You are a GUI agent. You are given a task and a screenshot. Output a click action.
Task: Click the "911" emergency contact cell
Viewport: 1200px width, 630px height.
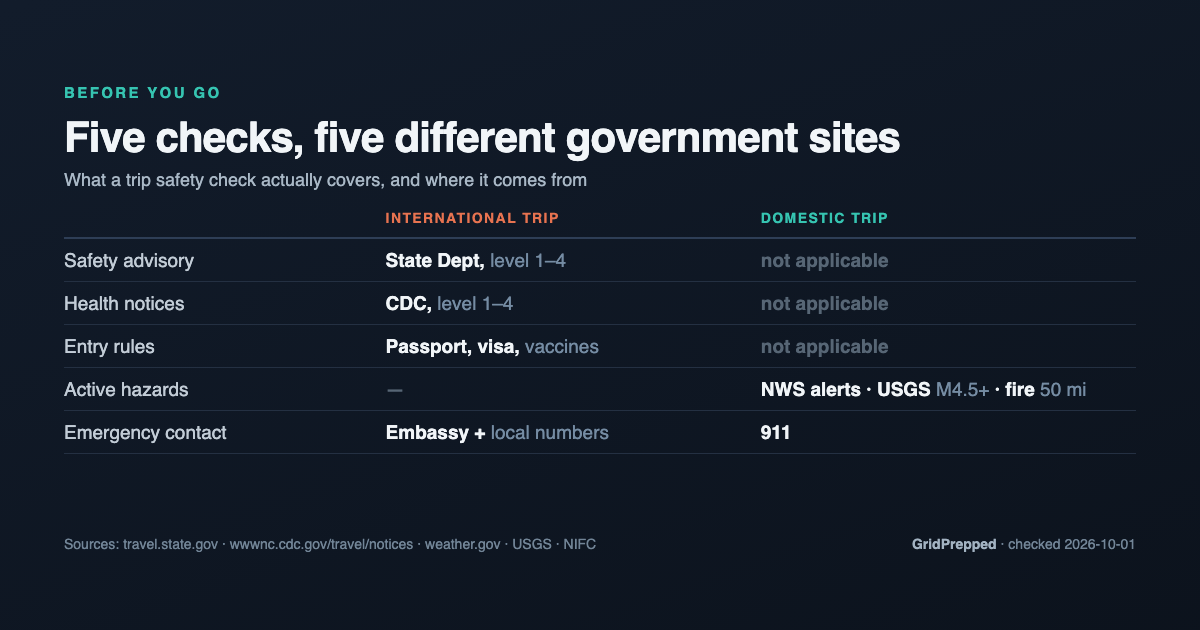pos(775,433)
